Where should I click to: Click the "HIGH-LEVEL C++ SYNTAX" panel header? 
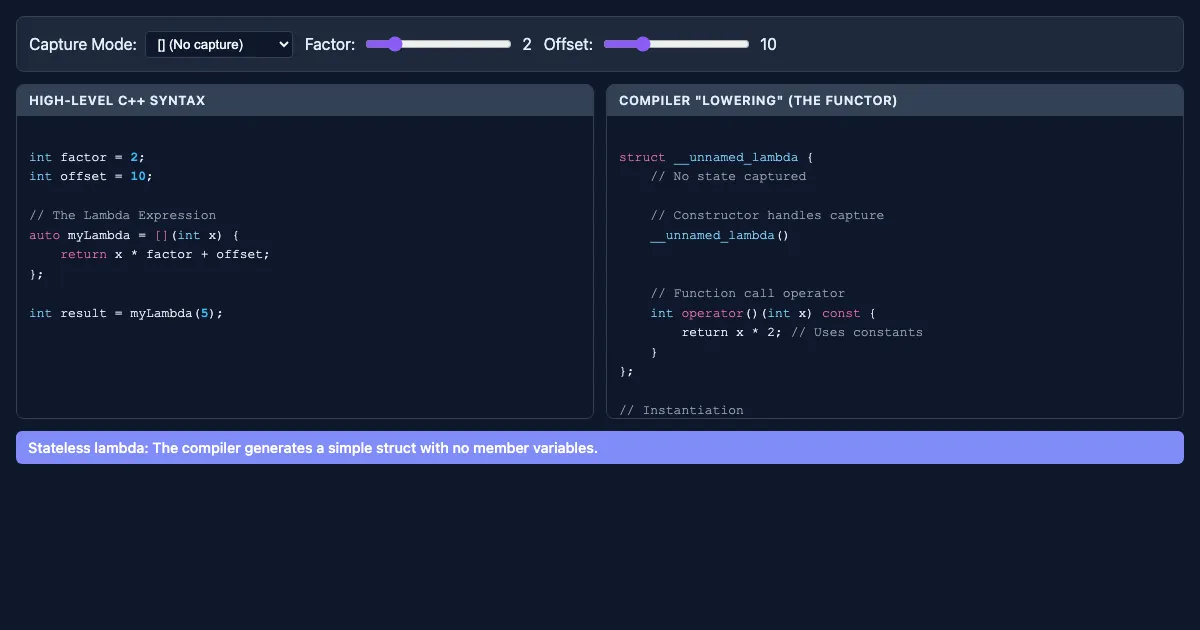pyautogui.click(x=305, y=100)
